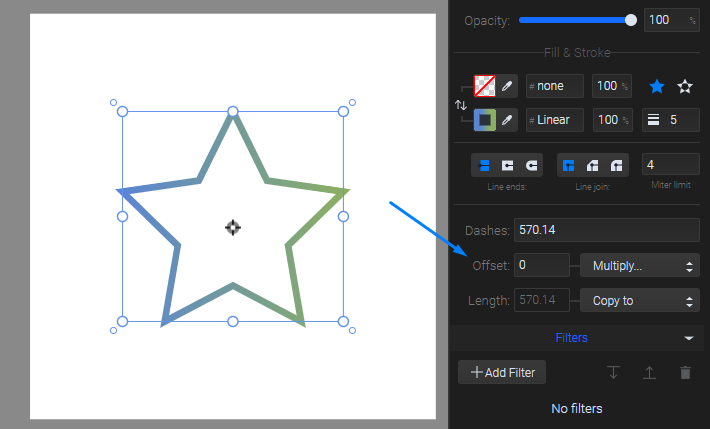
Task: Click the Miter limit field showing 4
Action: coord(671,164)
